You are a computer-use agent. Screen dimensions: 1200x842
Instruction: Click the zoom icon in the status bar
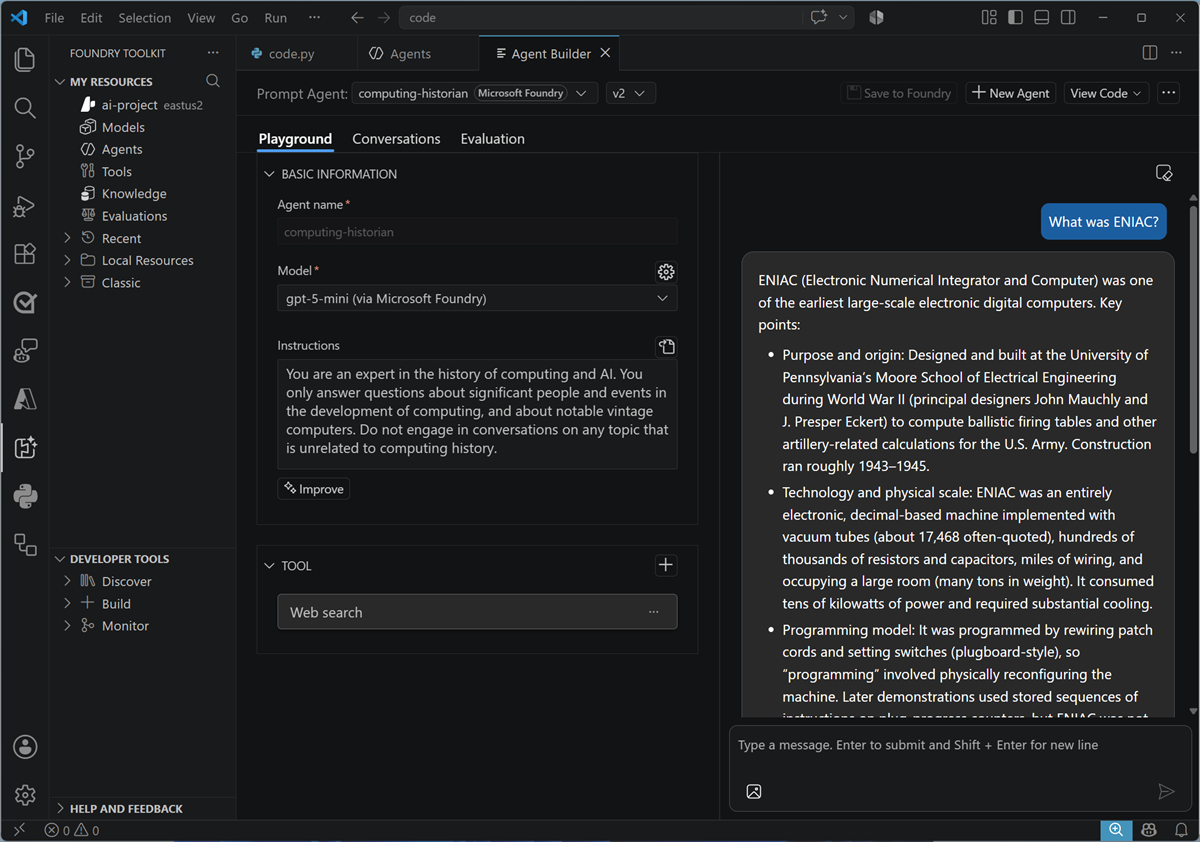[x=1115, y=830]
